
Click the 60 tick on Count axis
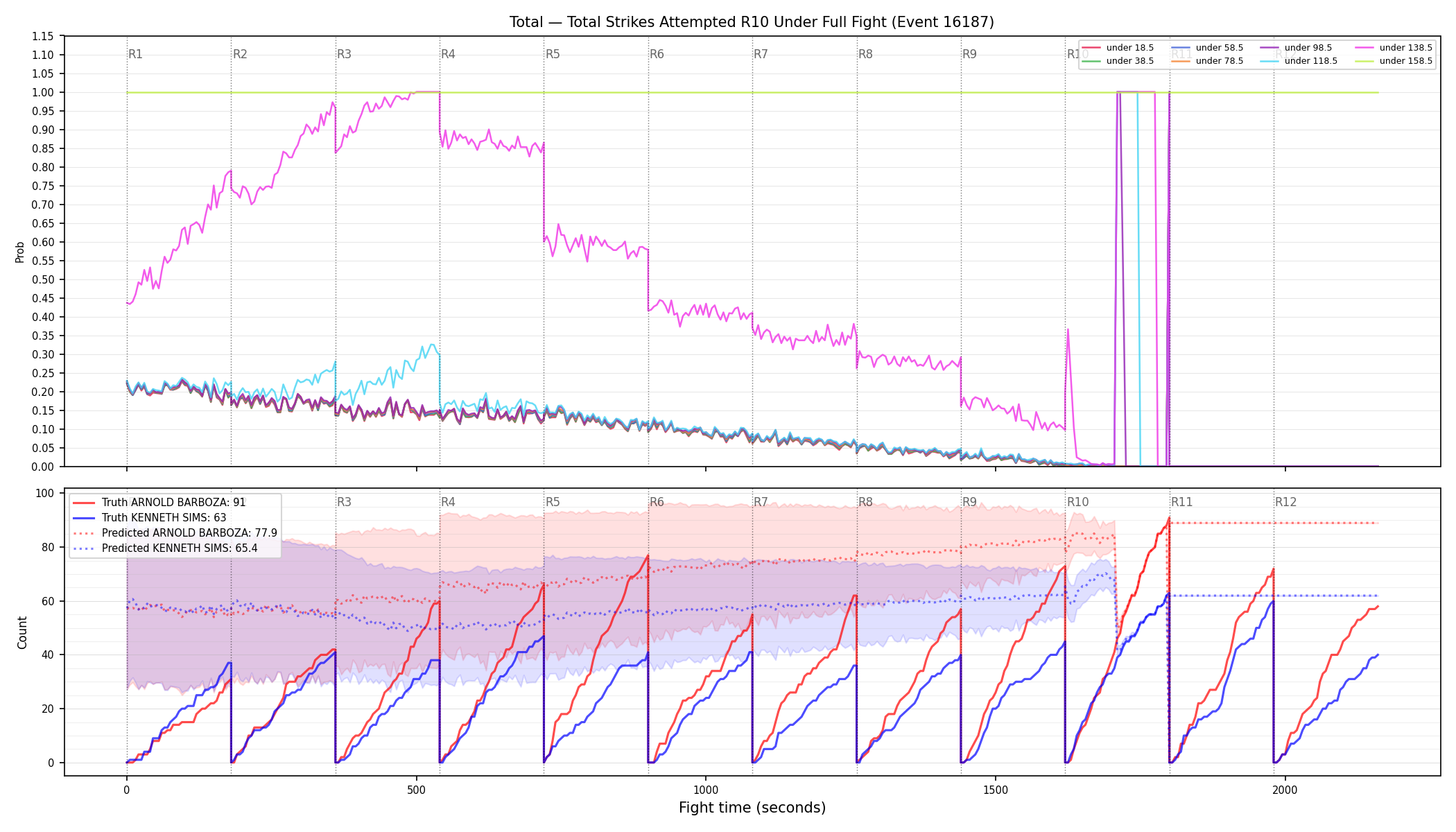[48, 601]
